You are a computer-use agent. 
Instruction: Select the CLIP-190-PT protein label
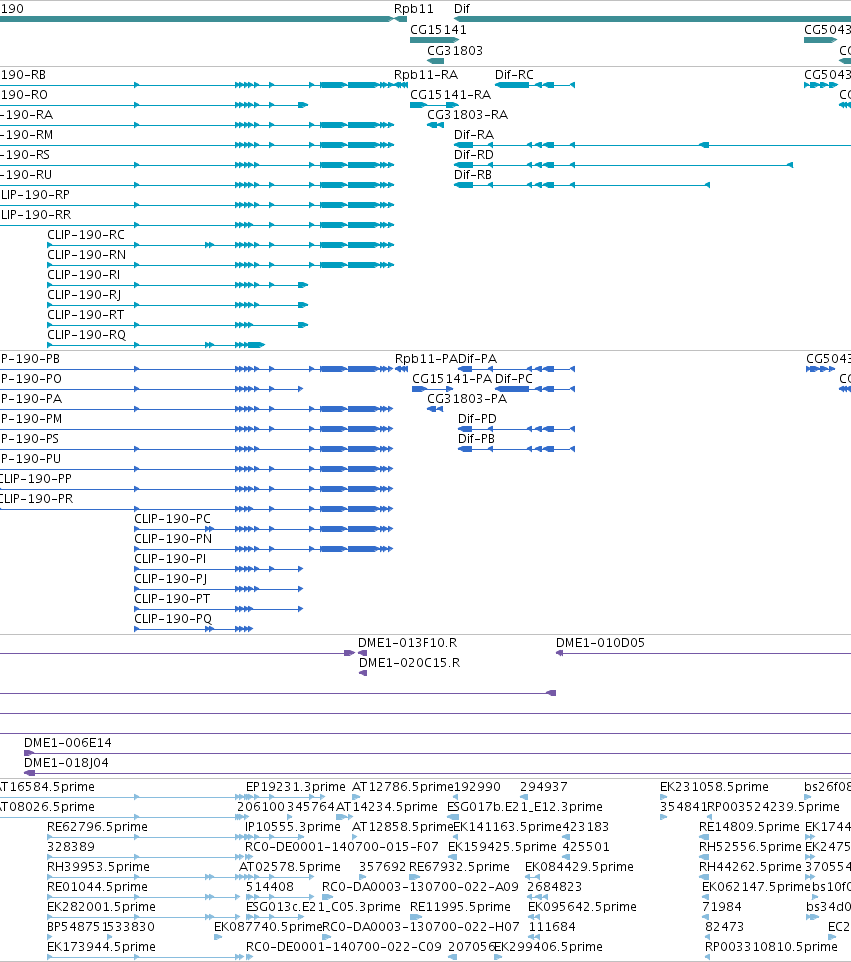(172, 598)
